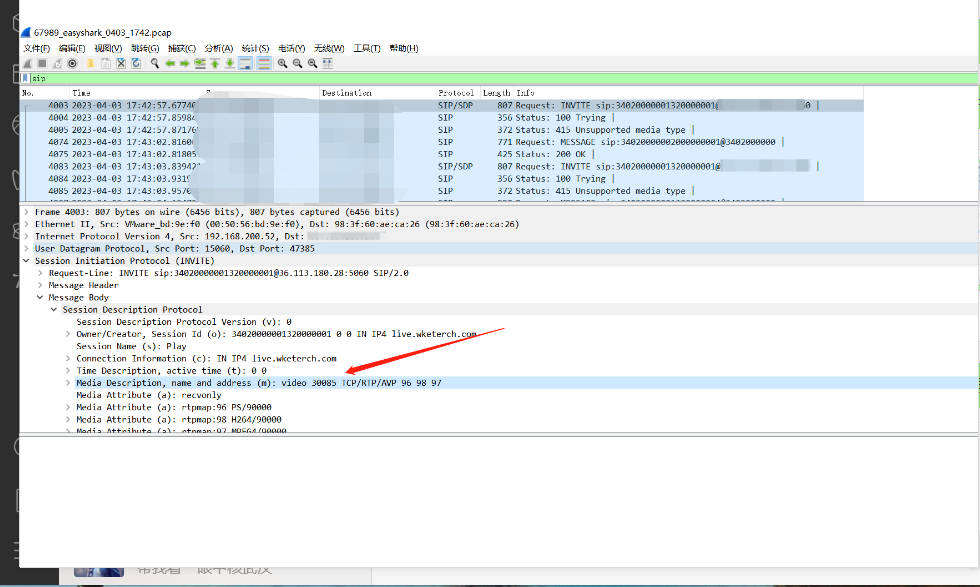
Task: Sort by the Length column header
Action: (x=496, y=93)
